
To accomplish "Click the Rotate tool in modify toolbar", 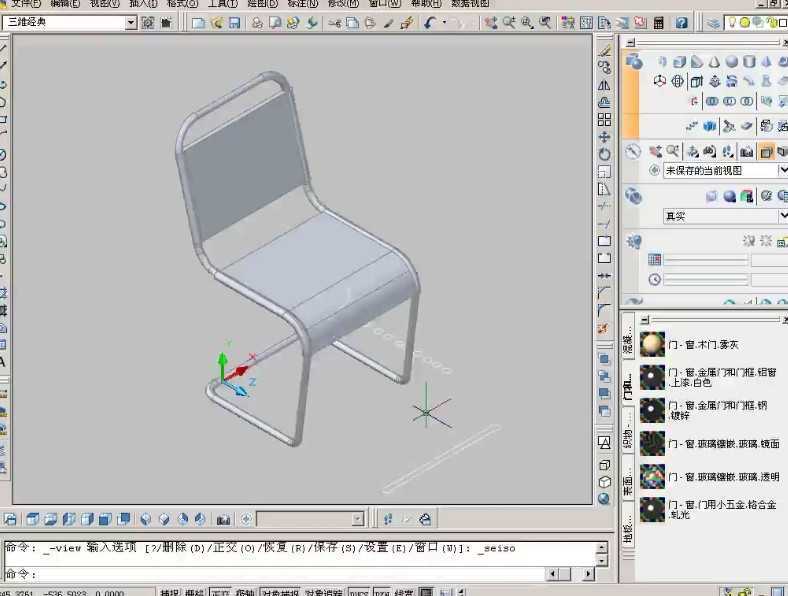I will 604,154.
